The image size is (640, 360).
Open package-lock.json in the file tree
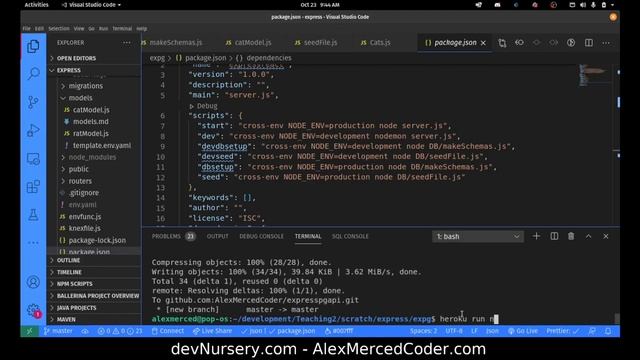(x=97, y=240)
